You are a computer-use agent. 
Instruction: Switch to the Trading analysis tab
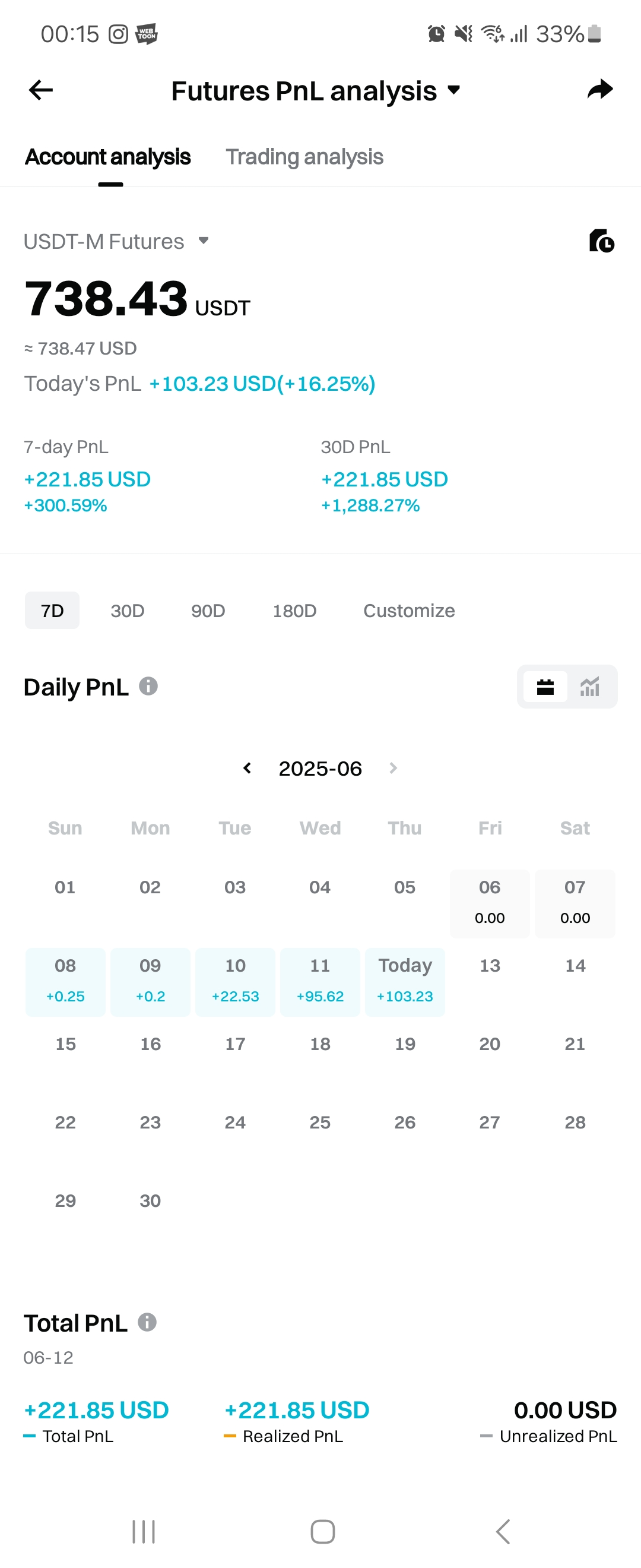pos(304,157)
